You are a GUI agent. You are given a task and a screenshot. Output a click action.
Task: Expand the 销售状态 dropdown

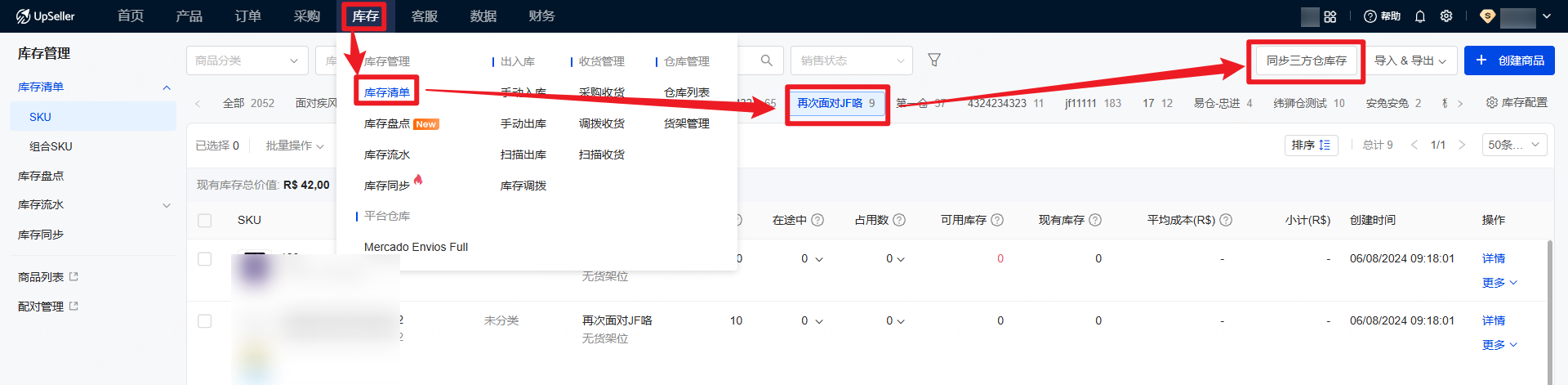tap(851, 60)
